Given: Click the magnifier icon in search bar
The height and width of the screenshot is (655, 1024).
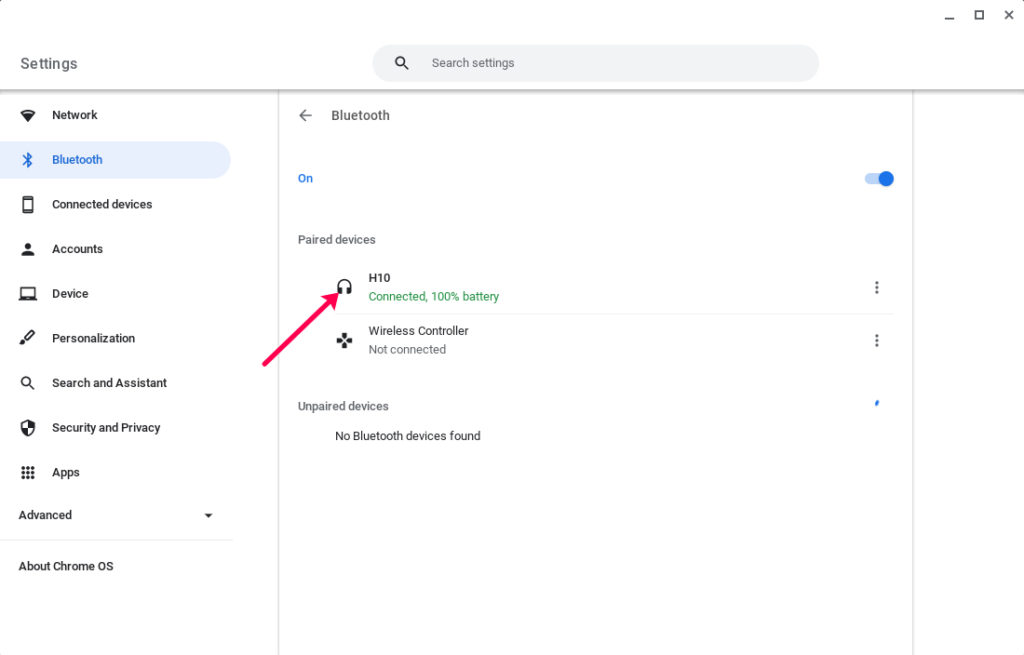Looking at the screenshot, I should 402,63.
